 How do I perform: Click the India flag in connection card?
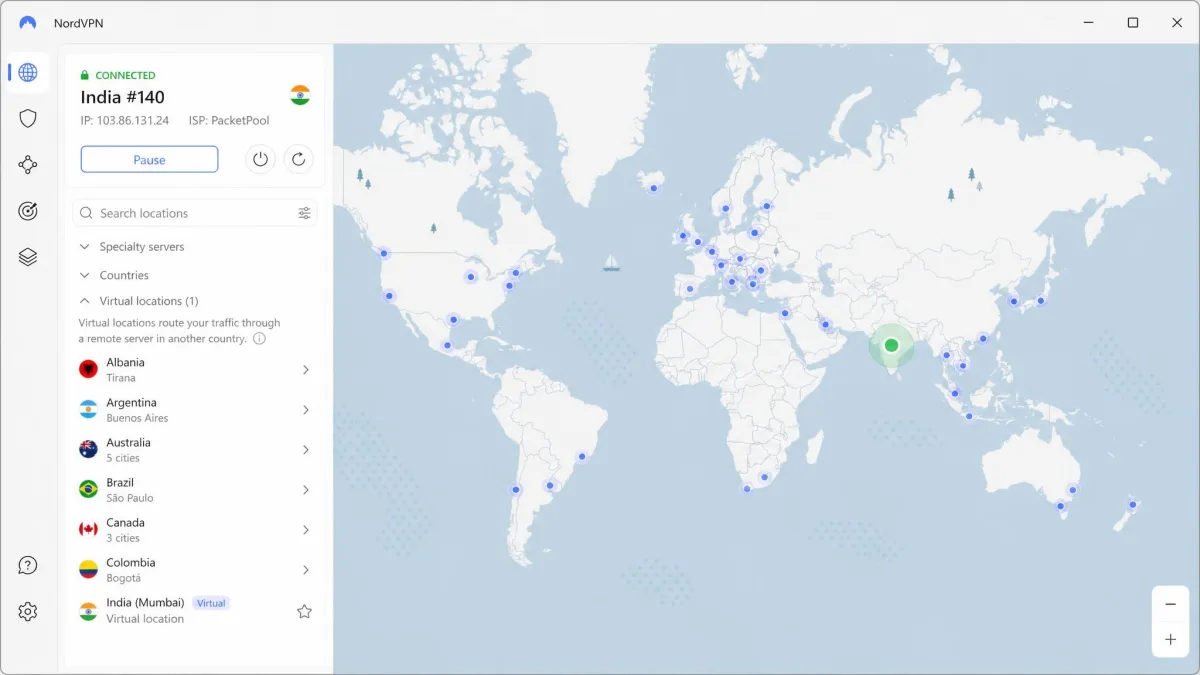click(x=300, y=95)
